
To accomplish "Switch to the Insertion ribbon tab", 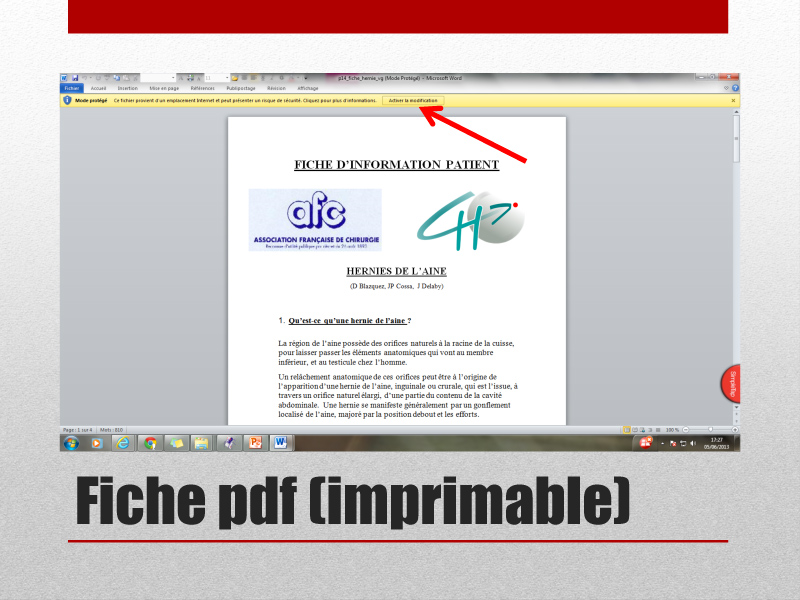I will pos(128,88).
